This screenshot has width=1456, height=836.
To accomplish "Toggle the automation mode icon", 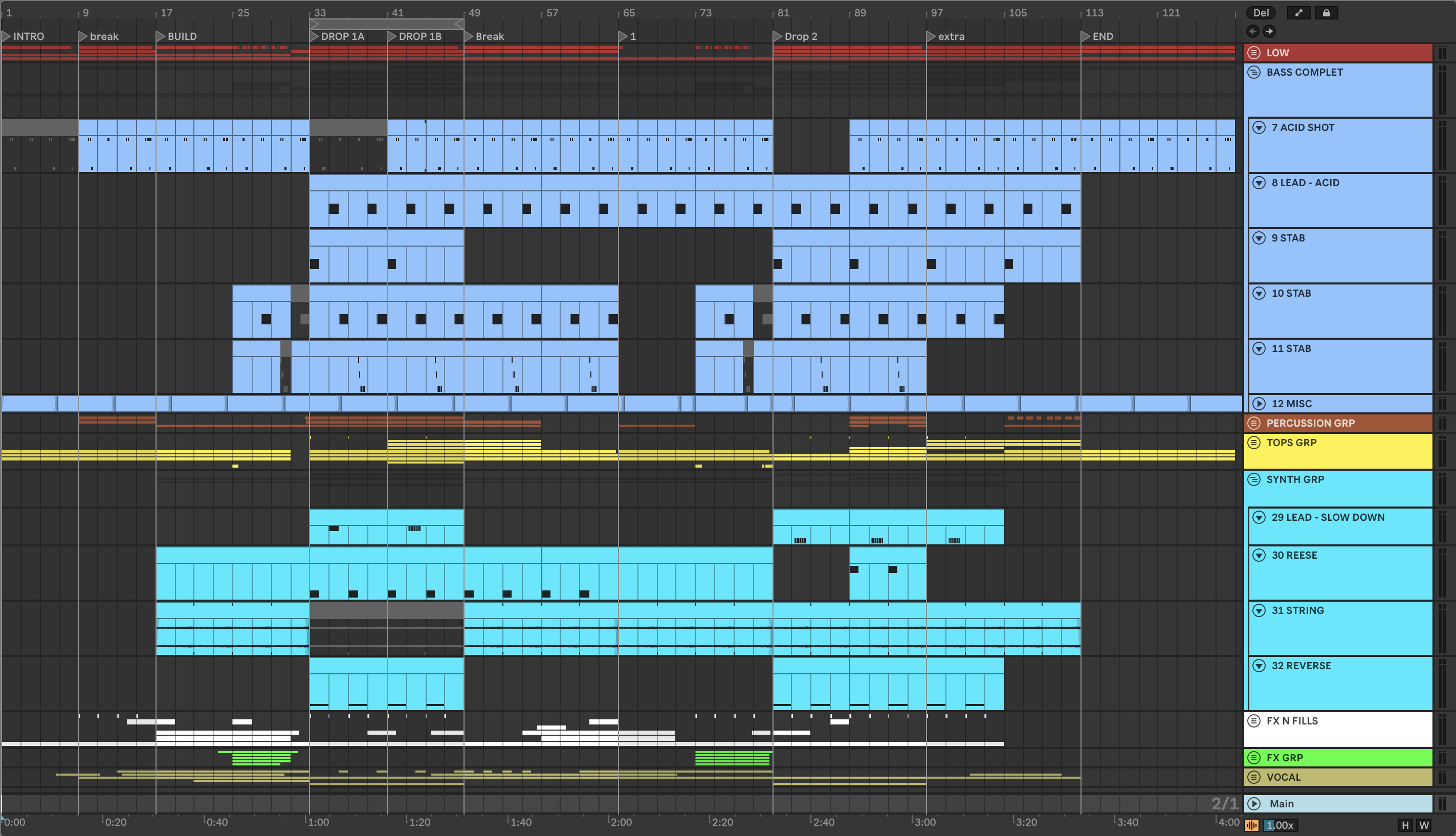I will coord(1298,13).
